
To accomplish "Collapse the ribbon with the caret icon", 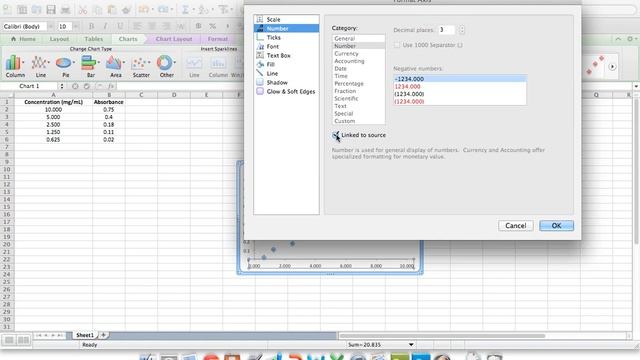I will pyautogui.click(x=618, y=39).
